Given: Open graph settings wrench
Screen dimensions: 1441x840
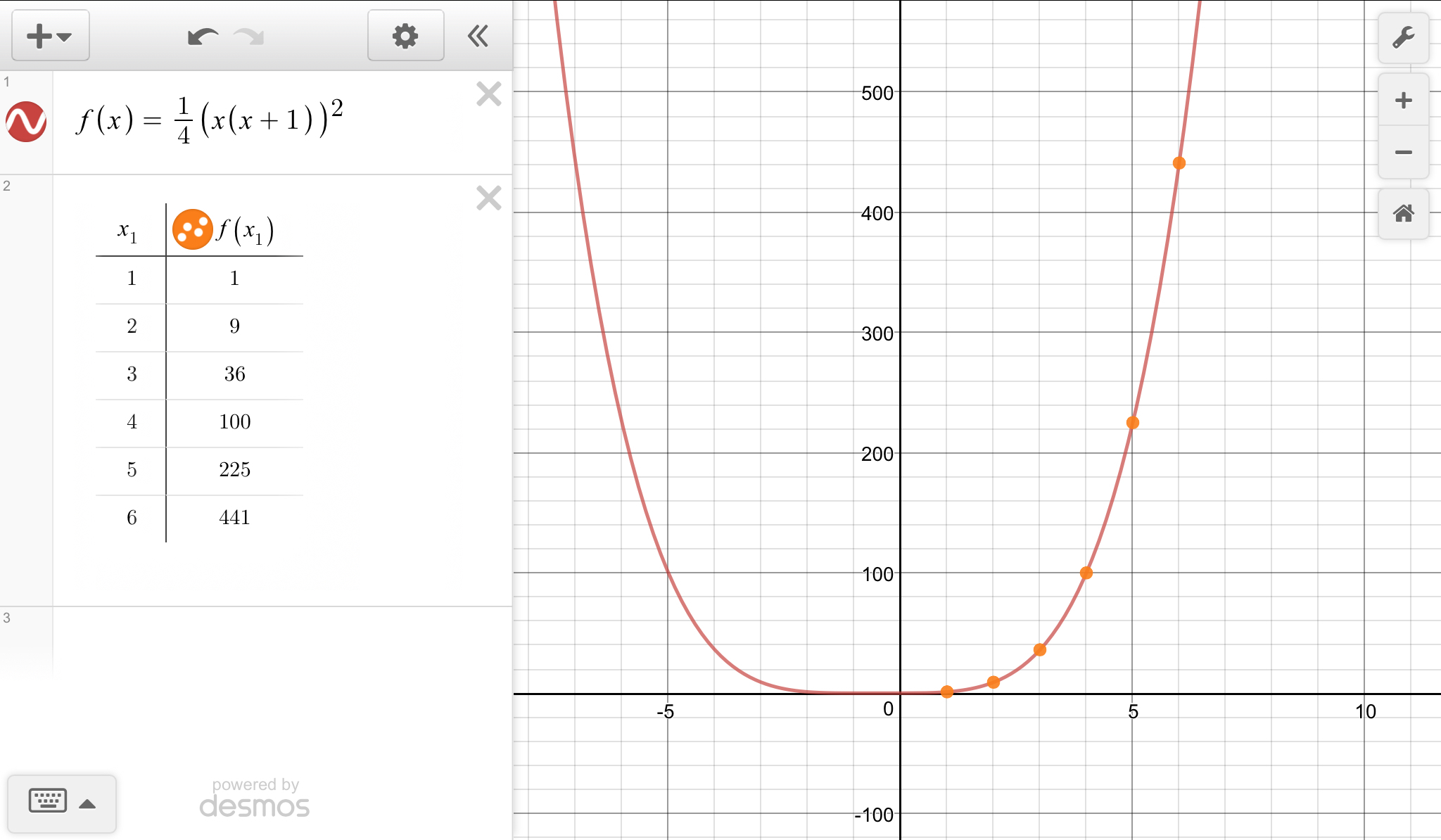Looking at the screenshot, I should [x=1403, y=37].
